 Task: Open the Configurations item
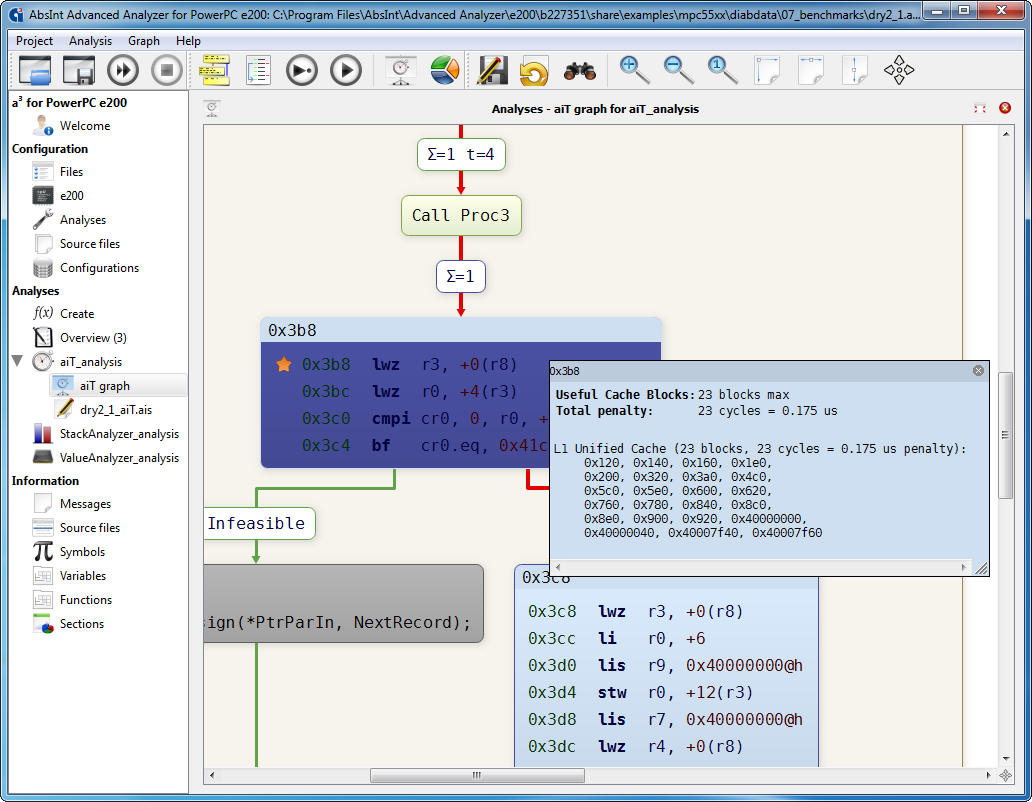(99, 268)
